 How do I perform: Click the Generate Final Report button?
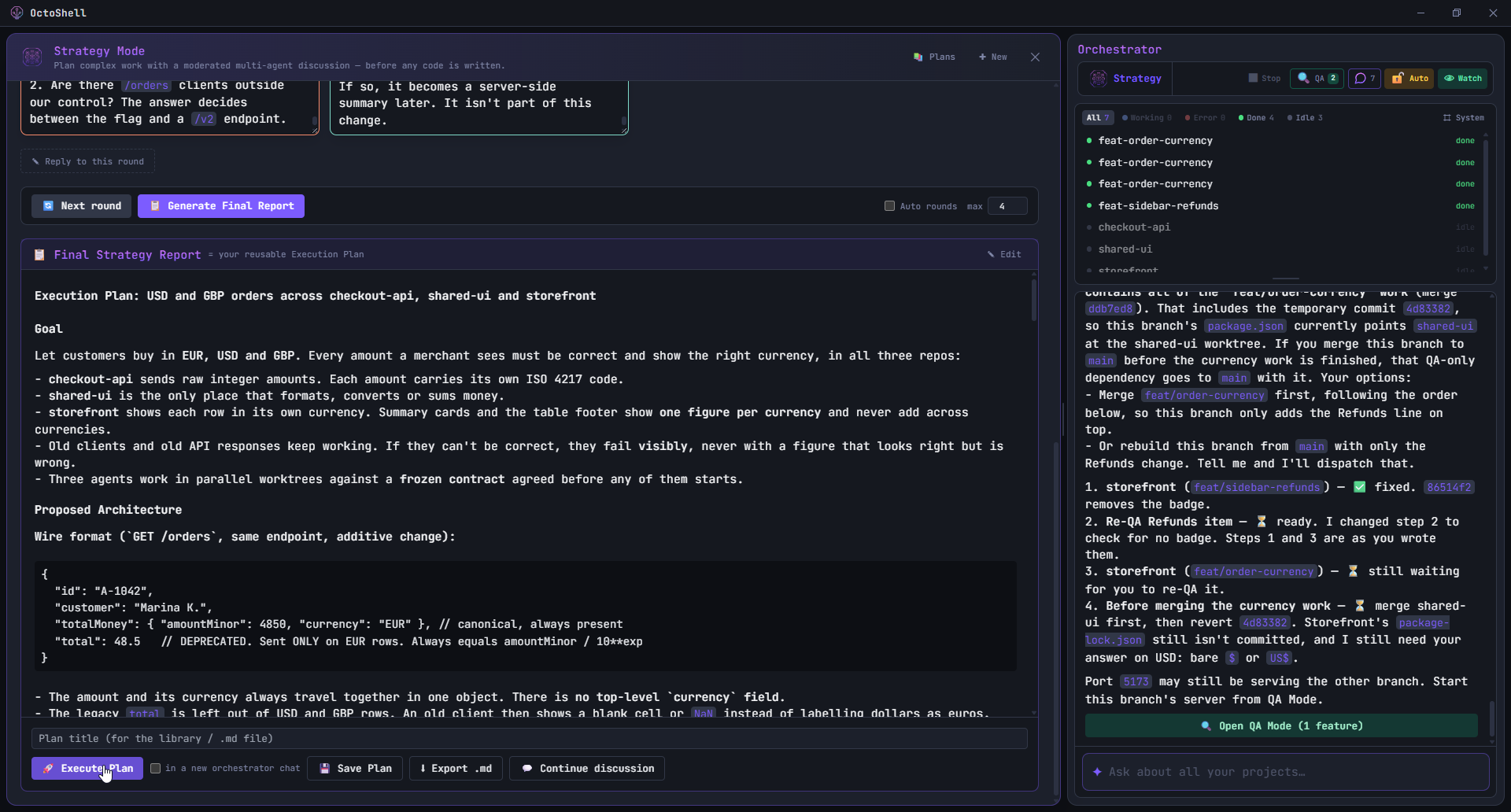[221, 206]
